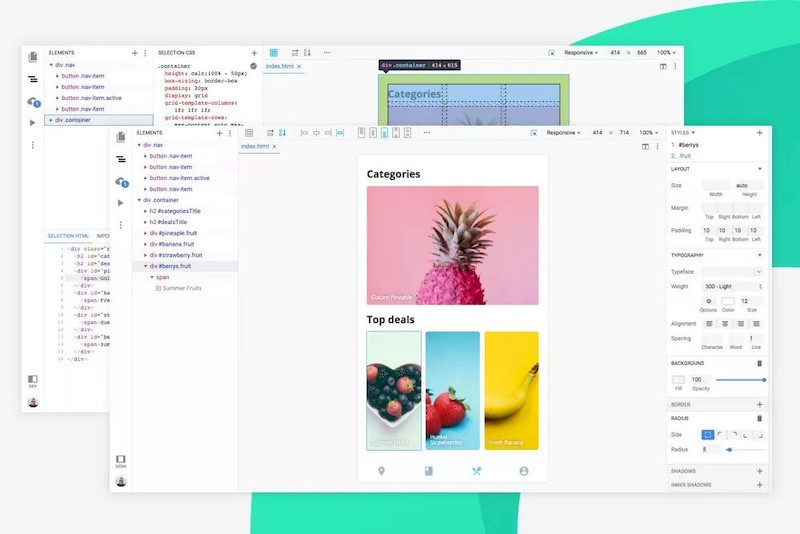Open the Styles header dropdown

tap(683, 133)
